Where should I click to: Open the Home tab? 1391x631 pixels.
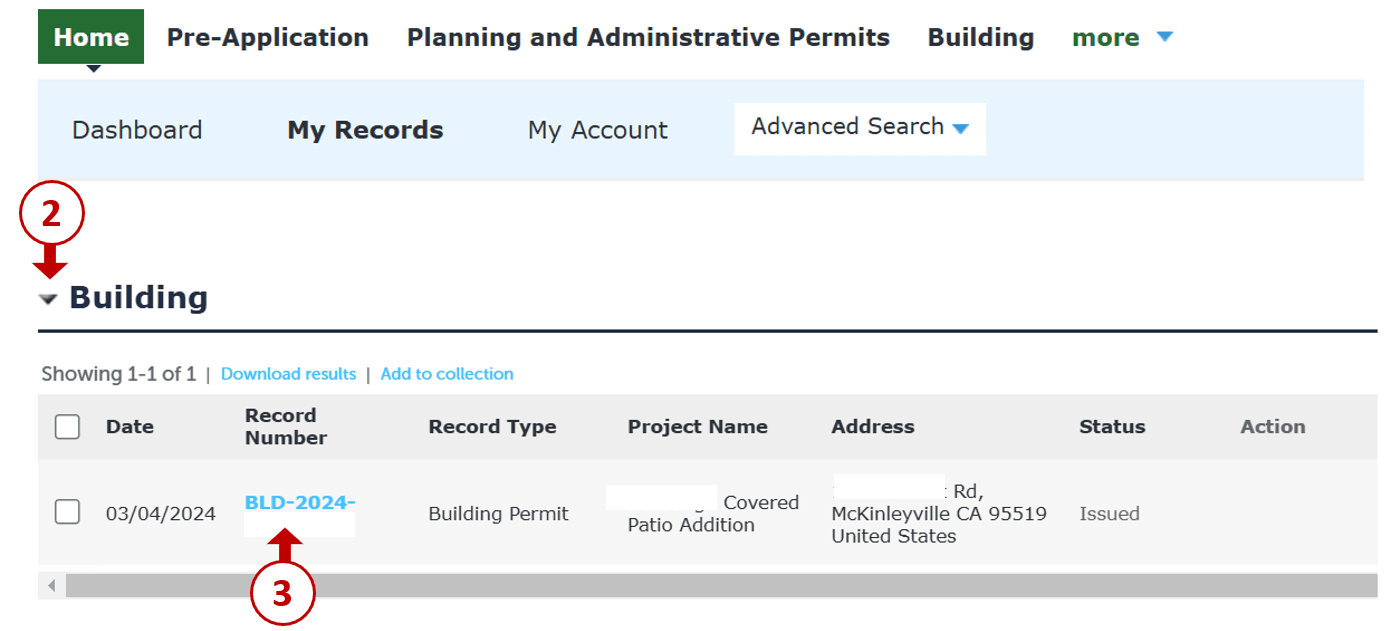pyautogui.click(x=91, y=38)
